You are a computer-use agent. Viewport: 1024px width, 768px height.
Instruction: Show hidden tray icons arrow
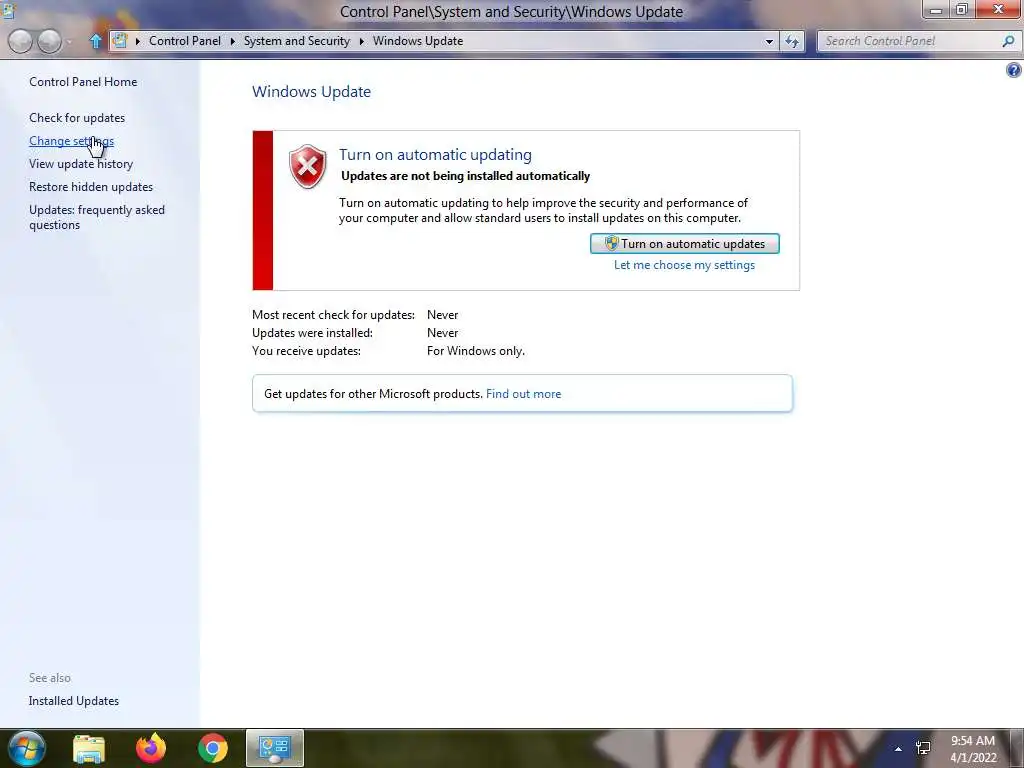(898, 749)
